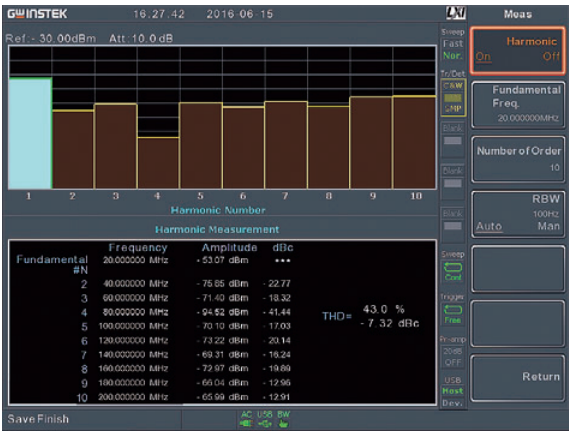
Task: Click the C&W trace detector icon
Action: (453, 98)
